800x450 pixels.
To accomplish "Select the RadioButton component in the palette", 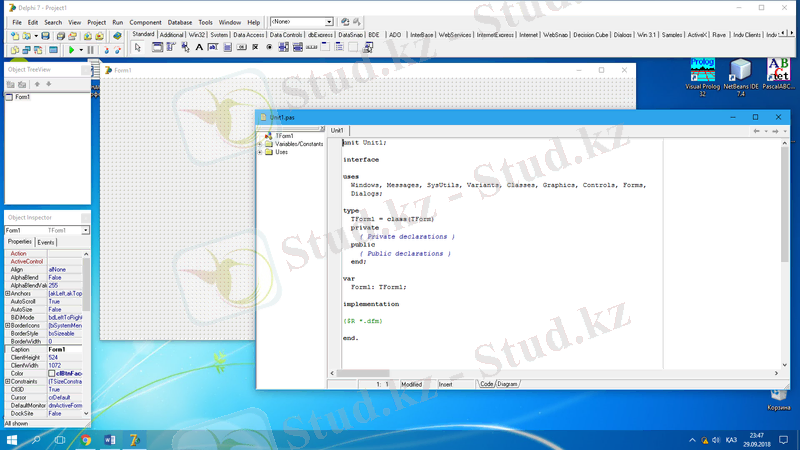I will (271, 47).
